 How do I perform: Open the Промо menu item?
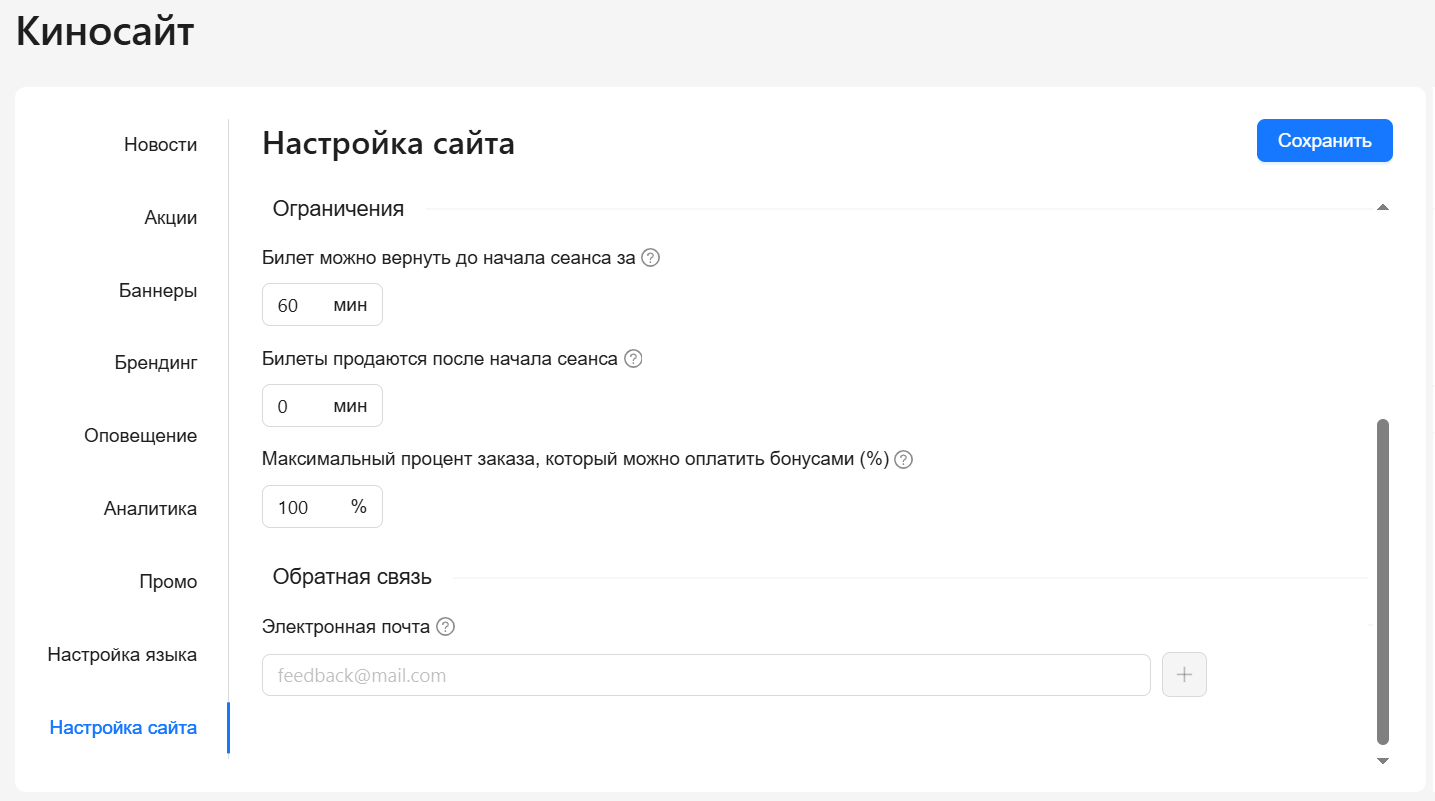[168, 582]
